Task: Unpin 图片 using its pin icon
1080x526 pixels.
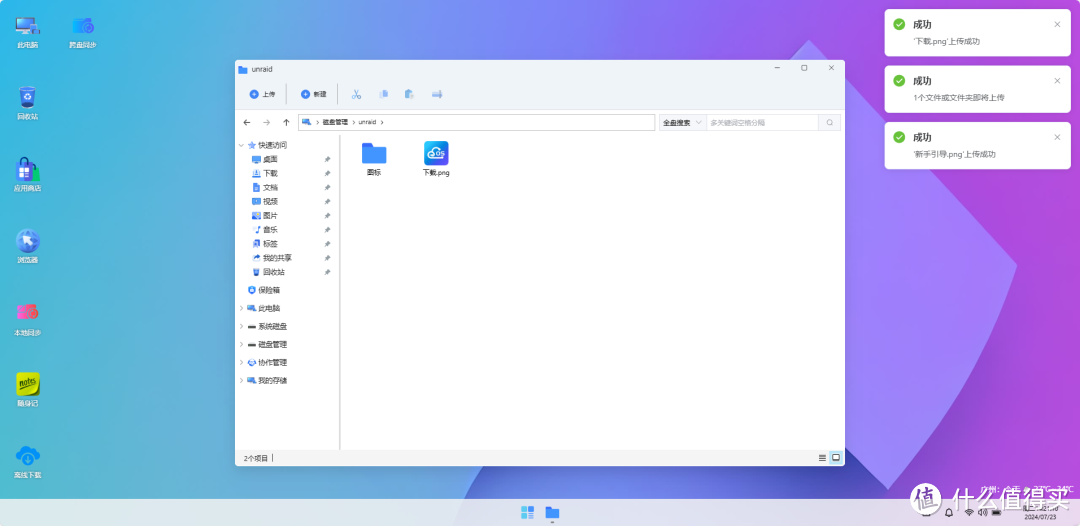Action: pos(327,215)
